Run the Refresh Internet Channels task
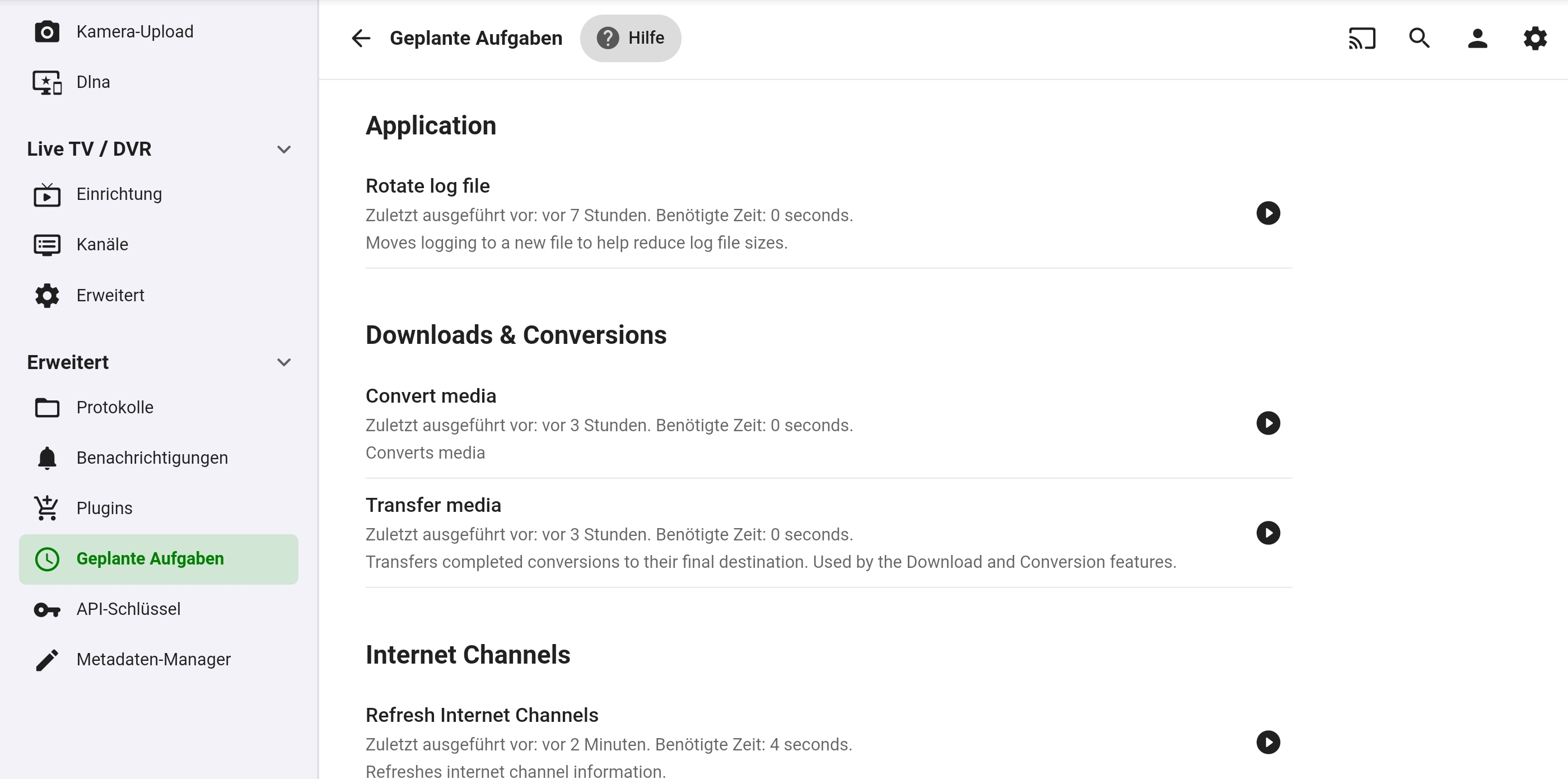1568x779 pixels. coord(1268,743)
